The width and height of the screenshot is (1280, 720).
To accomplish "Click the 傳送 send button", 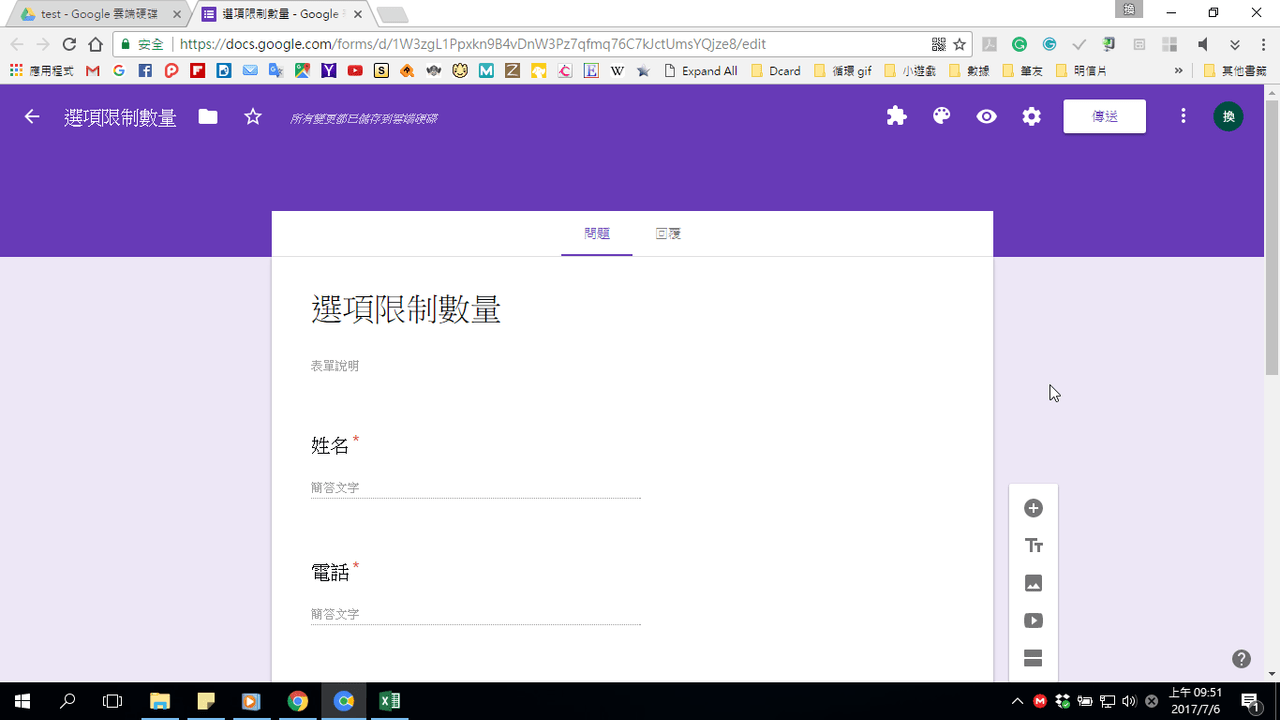I will coord(1105,117).
